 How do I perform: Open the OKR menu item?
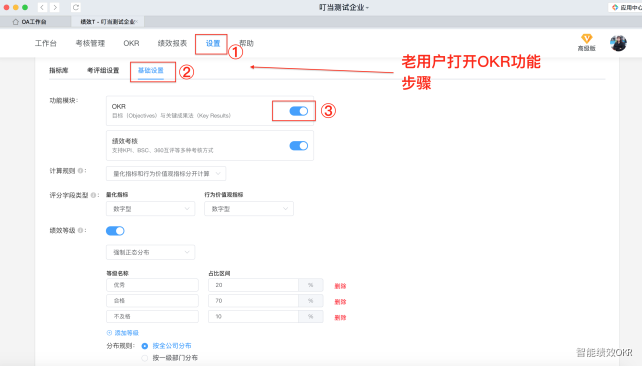click(131, 43)
